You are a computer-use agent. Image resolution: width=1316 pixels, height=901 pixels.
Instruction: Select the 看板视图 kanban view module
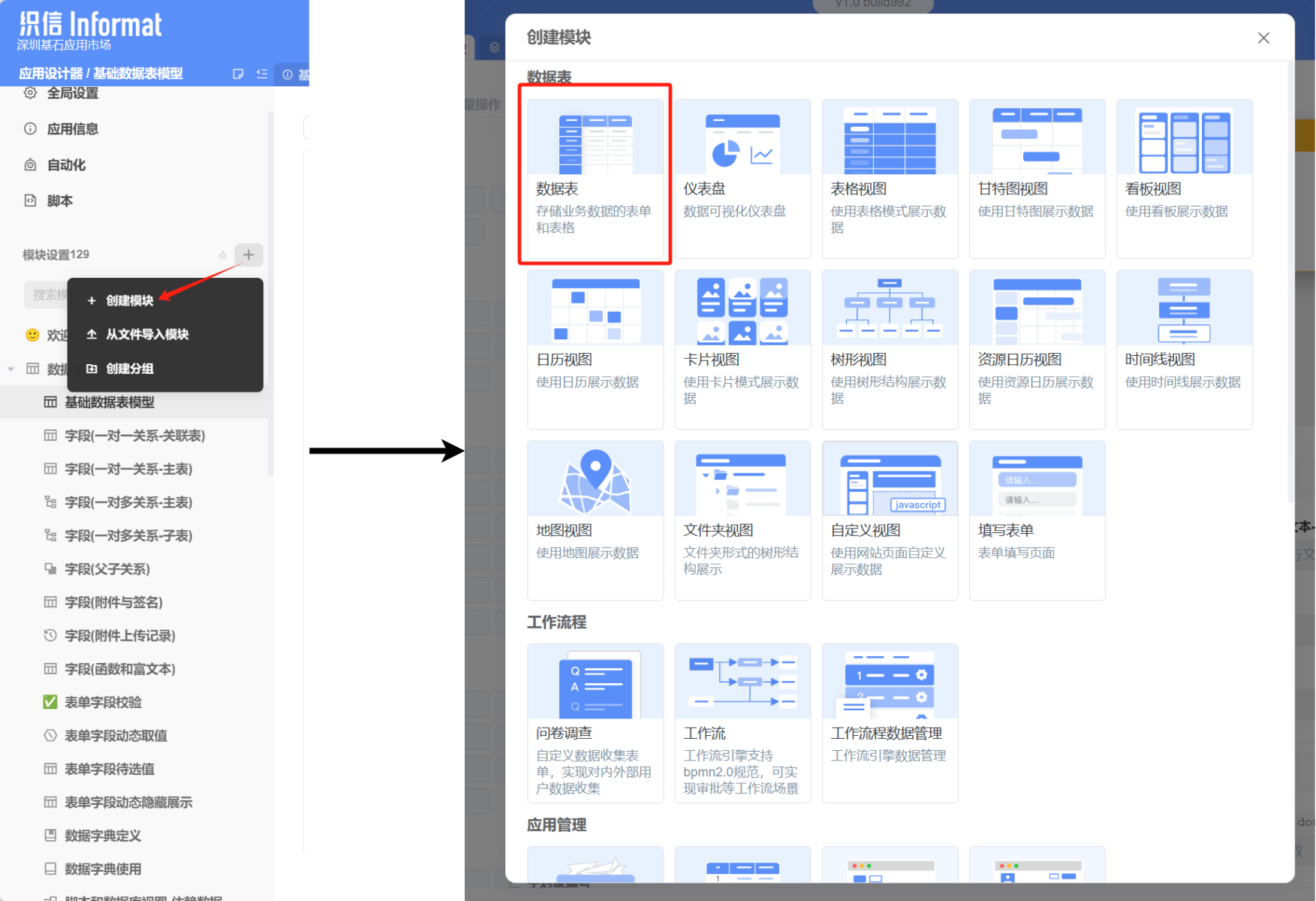coord(1184,174)
